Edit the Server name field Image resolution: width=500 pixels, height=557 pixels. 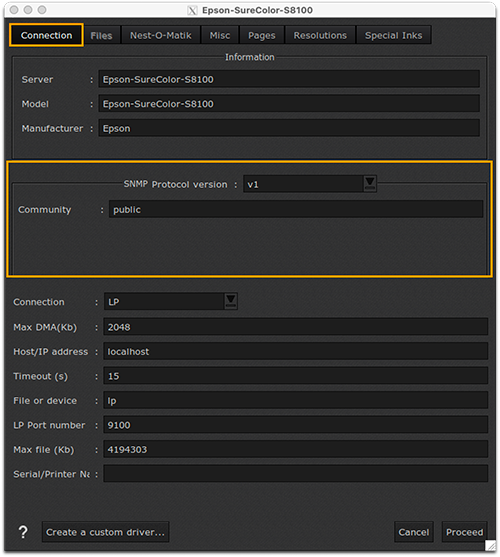coord(289,79)
